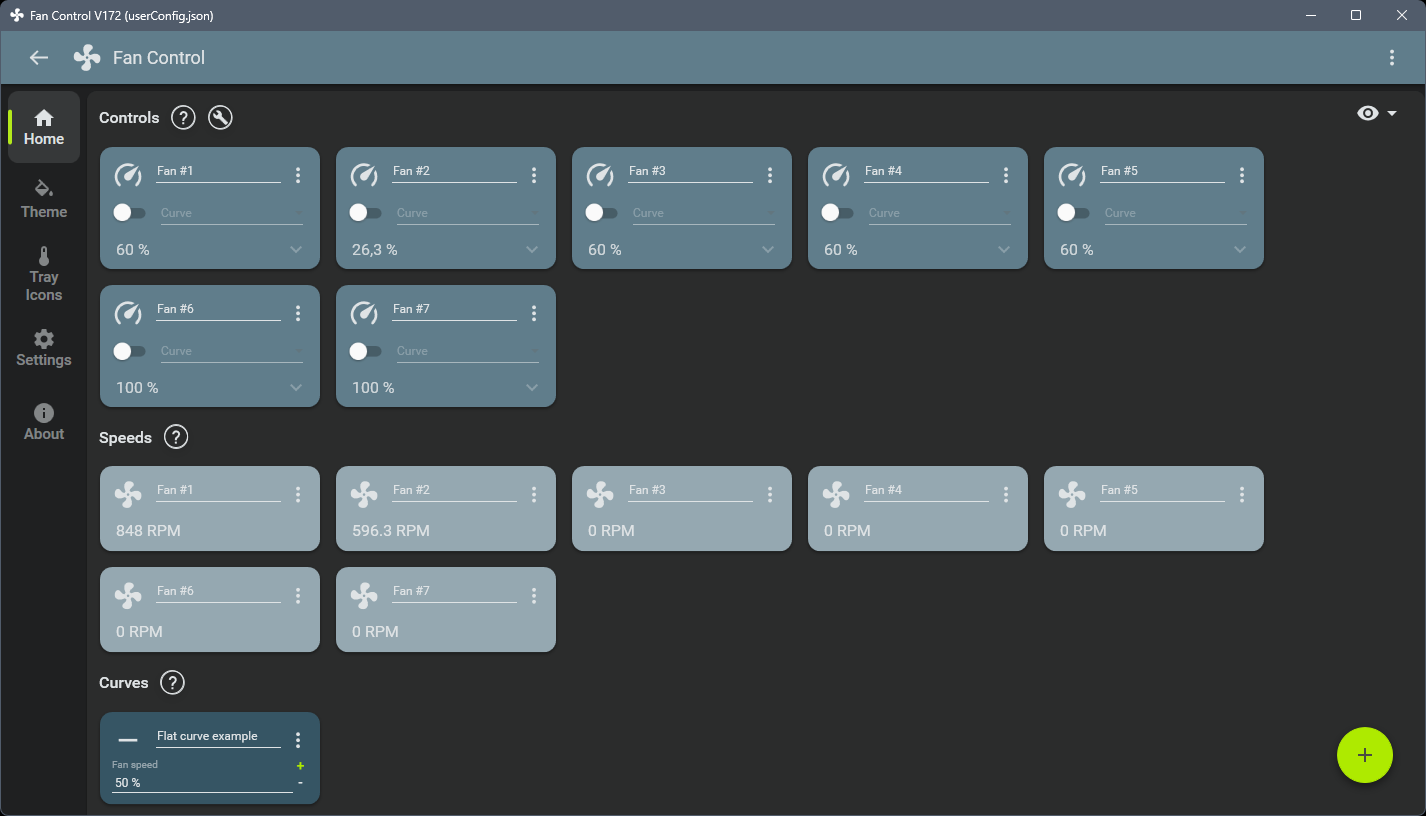This screenshot has width=1426, height=816.
Task: Open the kebab menu on Fan #4 control card
Action: coord(1006,174)
